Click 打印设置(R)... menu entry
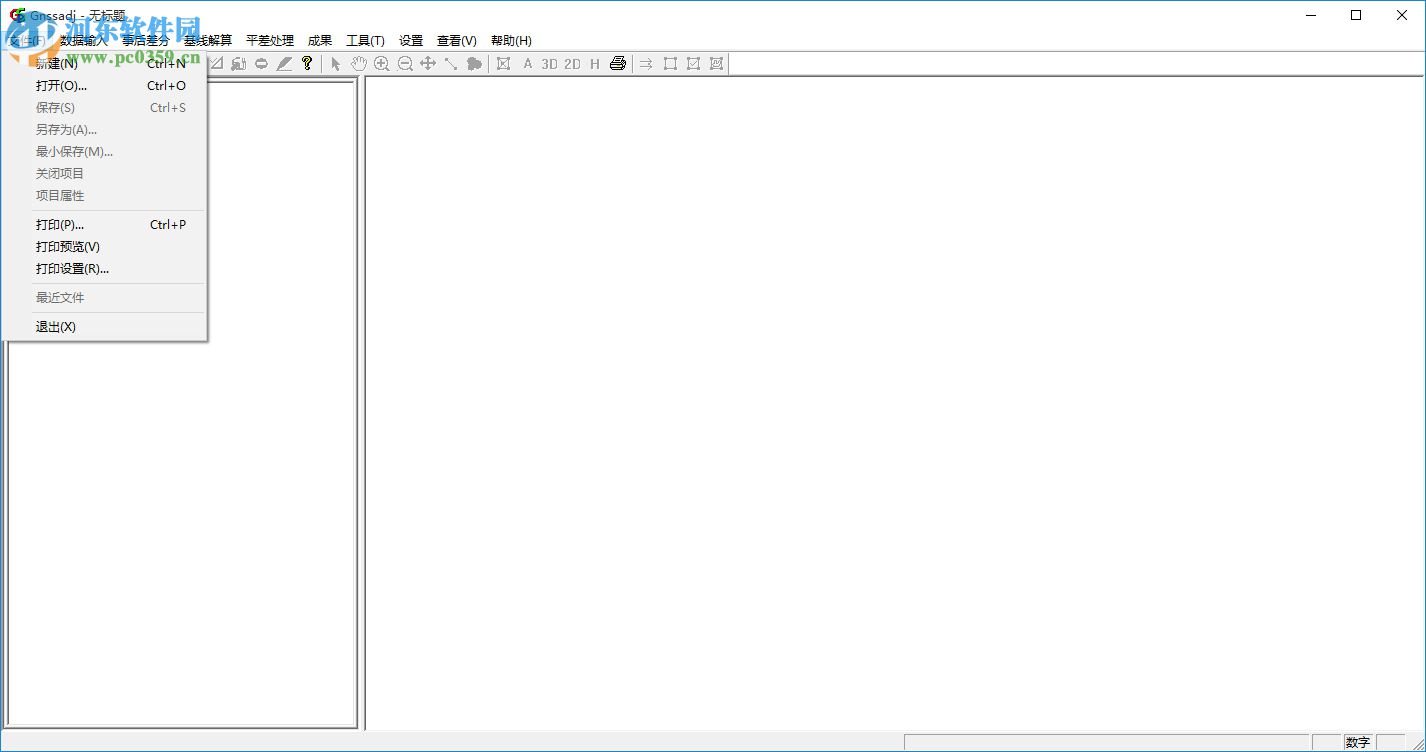 72,269
